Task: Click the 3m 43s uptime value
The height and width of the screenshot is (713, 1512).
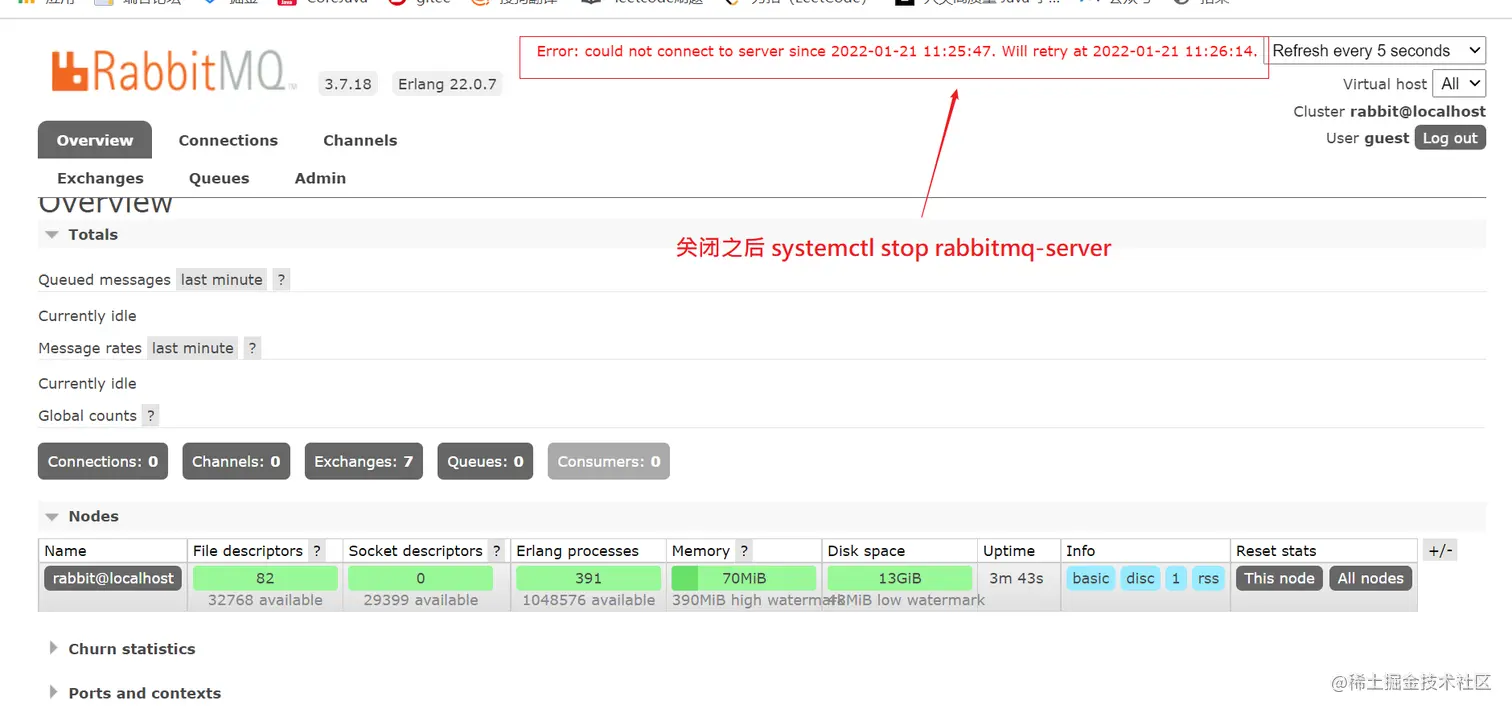Action: point(1016,578)
